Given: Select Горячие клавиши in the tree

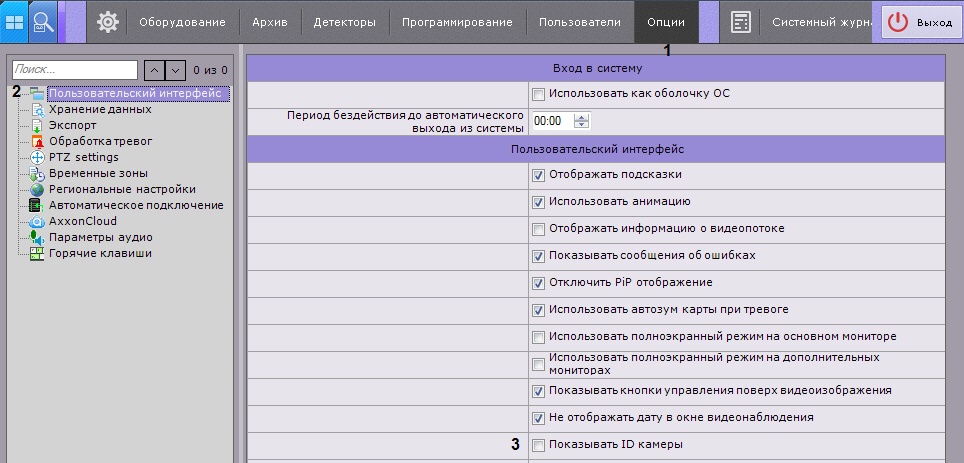Looking at the screenshot, I should pyautogui.click(x=100, y=253).
